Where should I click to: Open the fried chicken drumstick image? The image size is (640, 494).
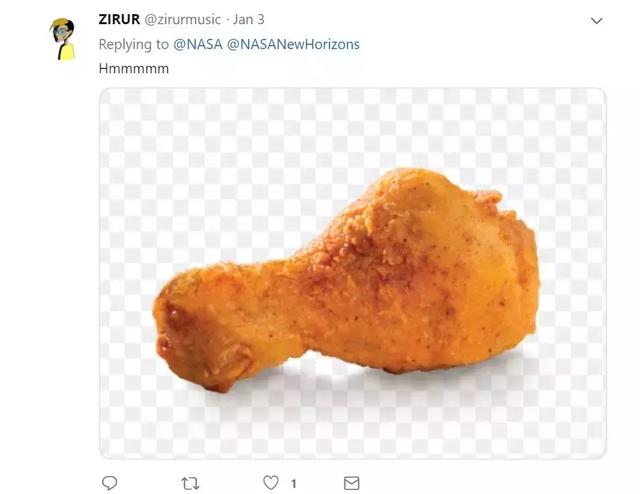point(352,272)
